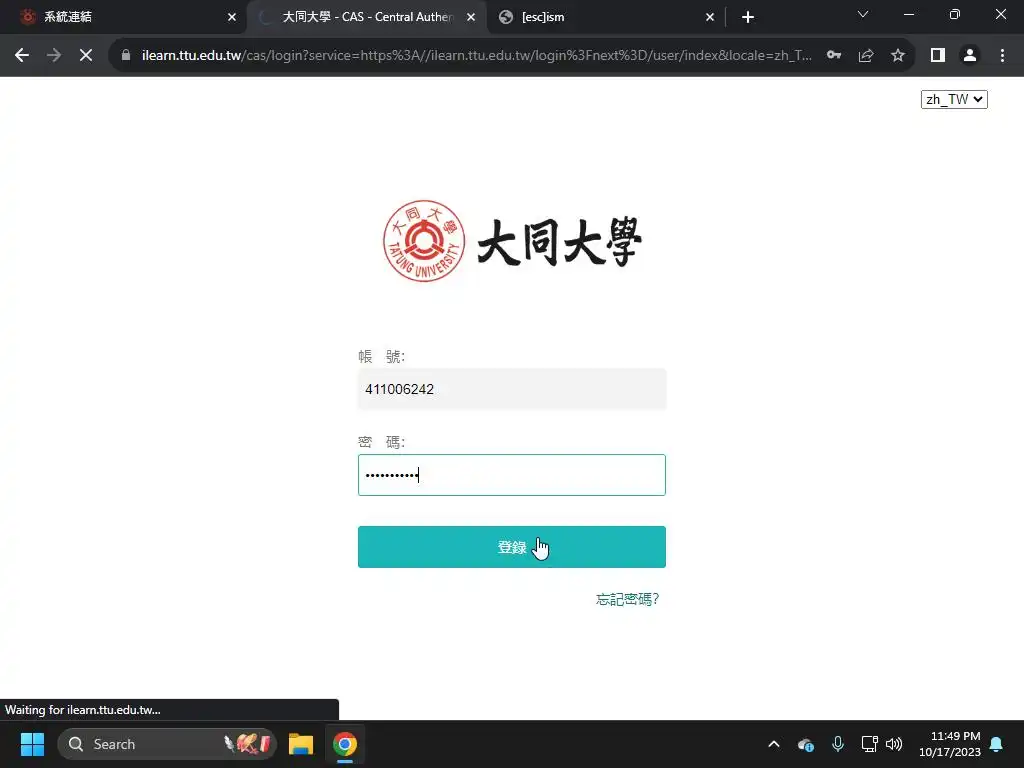The image size is (1024, 768).
Task: Open the OneDrive cloud tray icon
Action: pos(805,744)
